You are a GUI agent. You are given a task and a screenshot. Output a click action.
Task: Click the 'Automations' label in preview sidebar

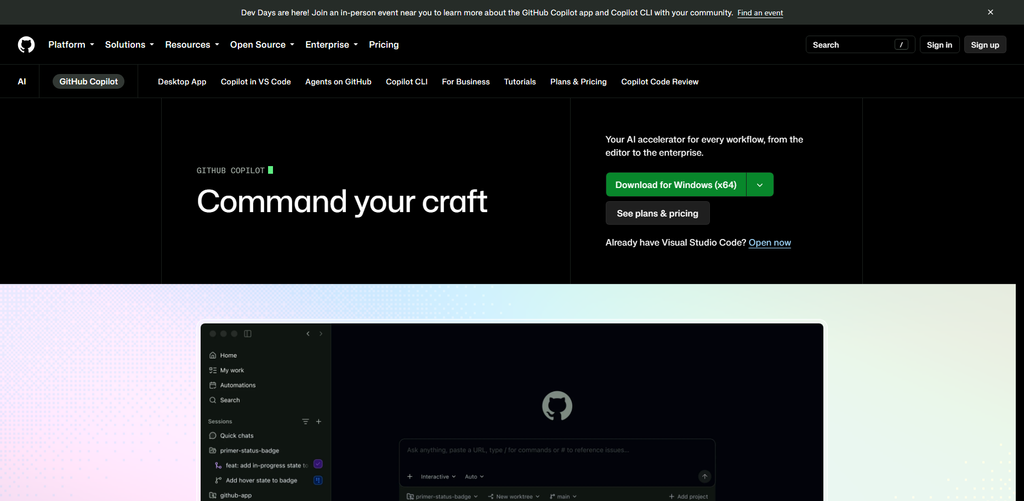click(238, 385)
